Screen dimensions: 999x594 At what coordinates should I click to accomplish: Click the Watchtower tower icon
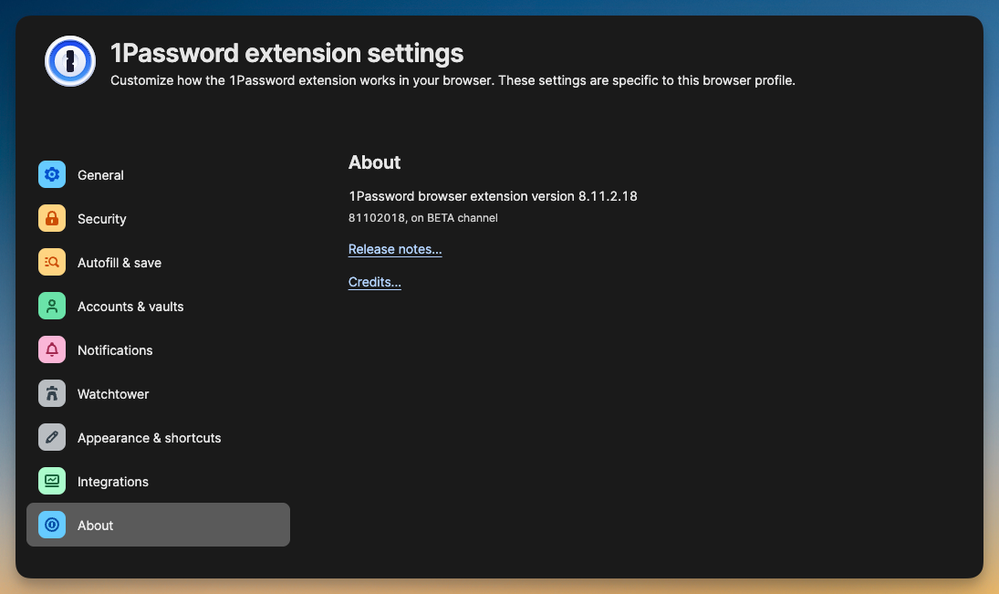[x=52, y=394]
